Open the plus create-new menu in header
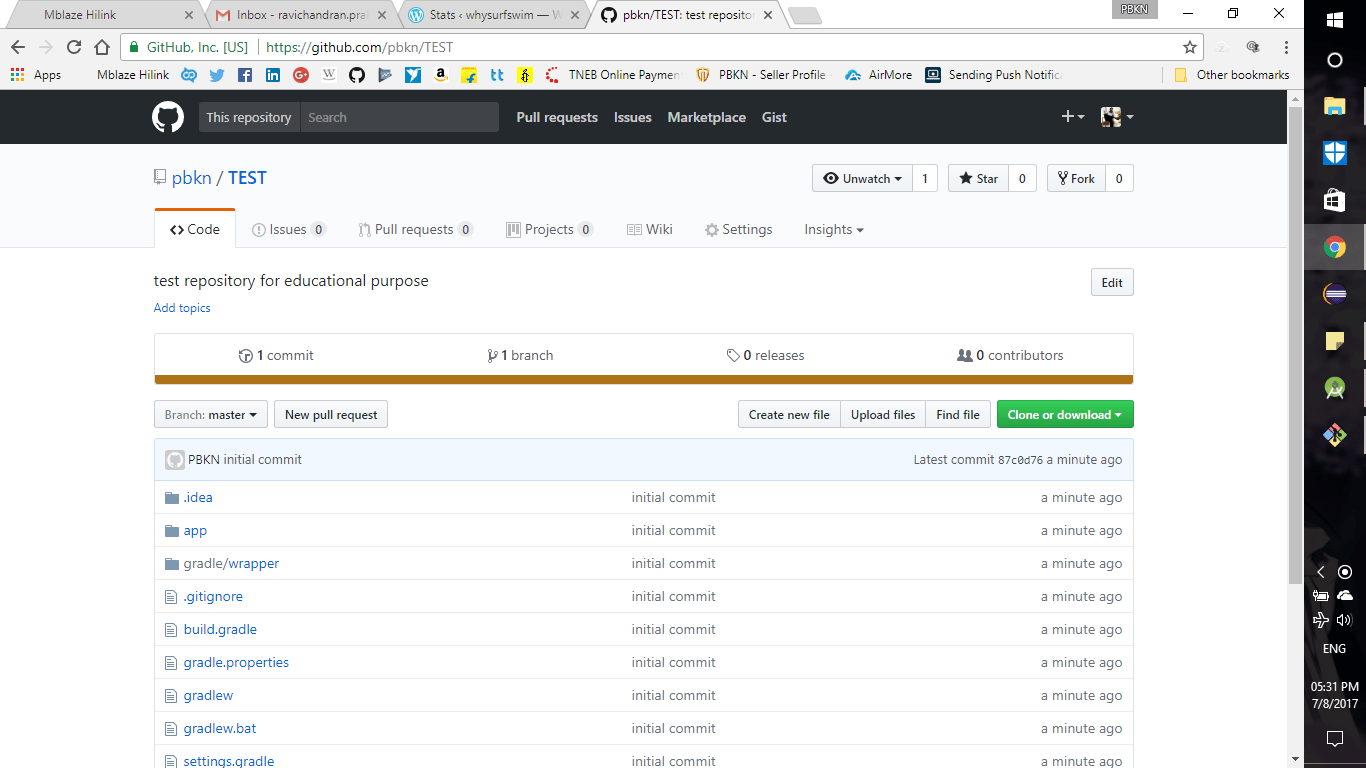 coord(1072,117)
